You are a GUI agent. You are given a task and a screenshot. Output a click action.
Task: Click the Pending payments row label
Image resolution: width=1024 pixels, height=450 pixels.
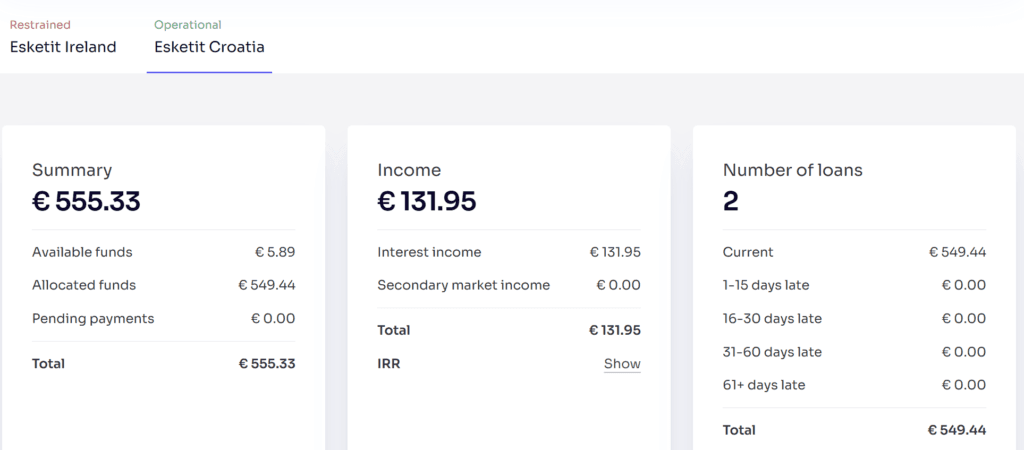(93, 319)
